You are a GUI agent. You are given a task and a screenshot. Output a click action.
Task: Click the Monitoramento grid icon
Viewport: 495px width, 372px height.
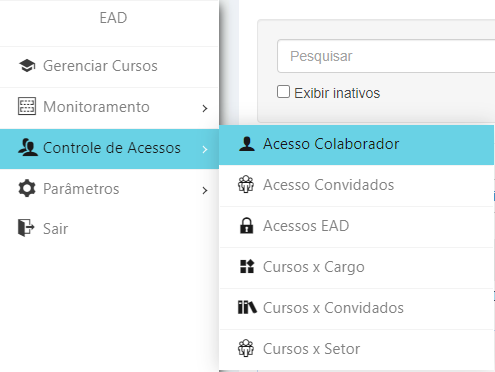click(27, 107)
